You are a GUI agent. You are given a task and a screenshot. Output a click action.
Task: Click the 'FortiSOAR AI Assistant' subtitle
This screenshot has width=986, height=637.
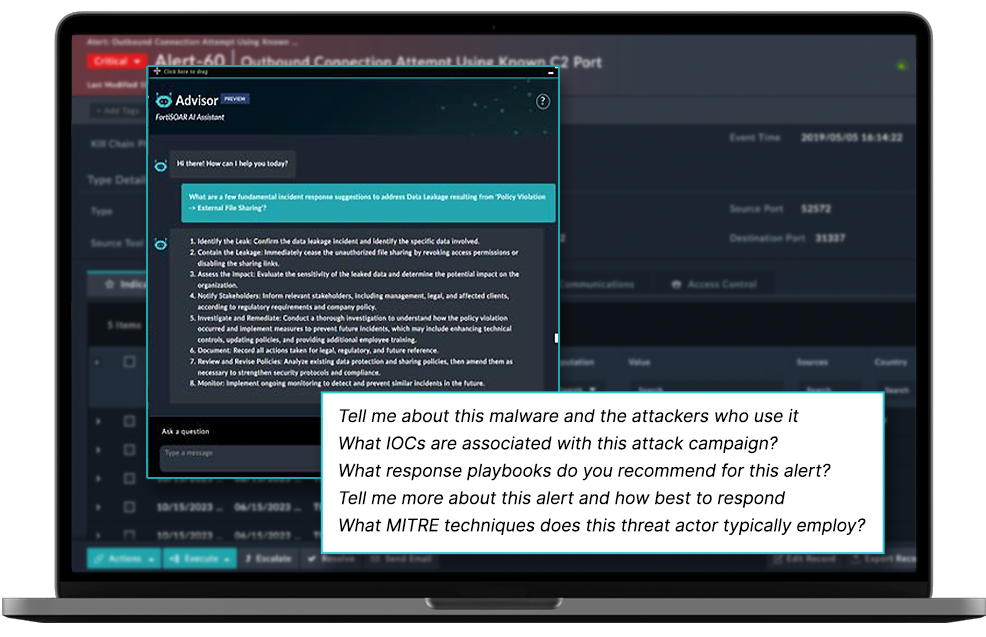[189, 117]
